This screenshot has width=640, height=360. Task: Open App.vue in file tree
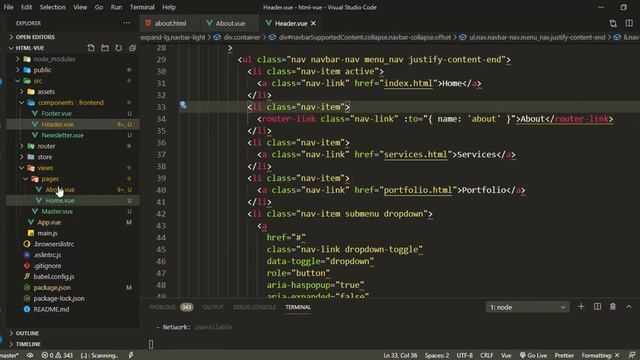click(49, 222)
